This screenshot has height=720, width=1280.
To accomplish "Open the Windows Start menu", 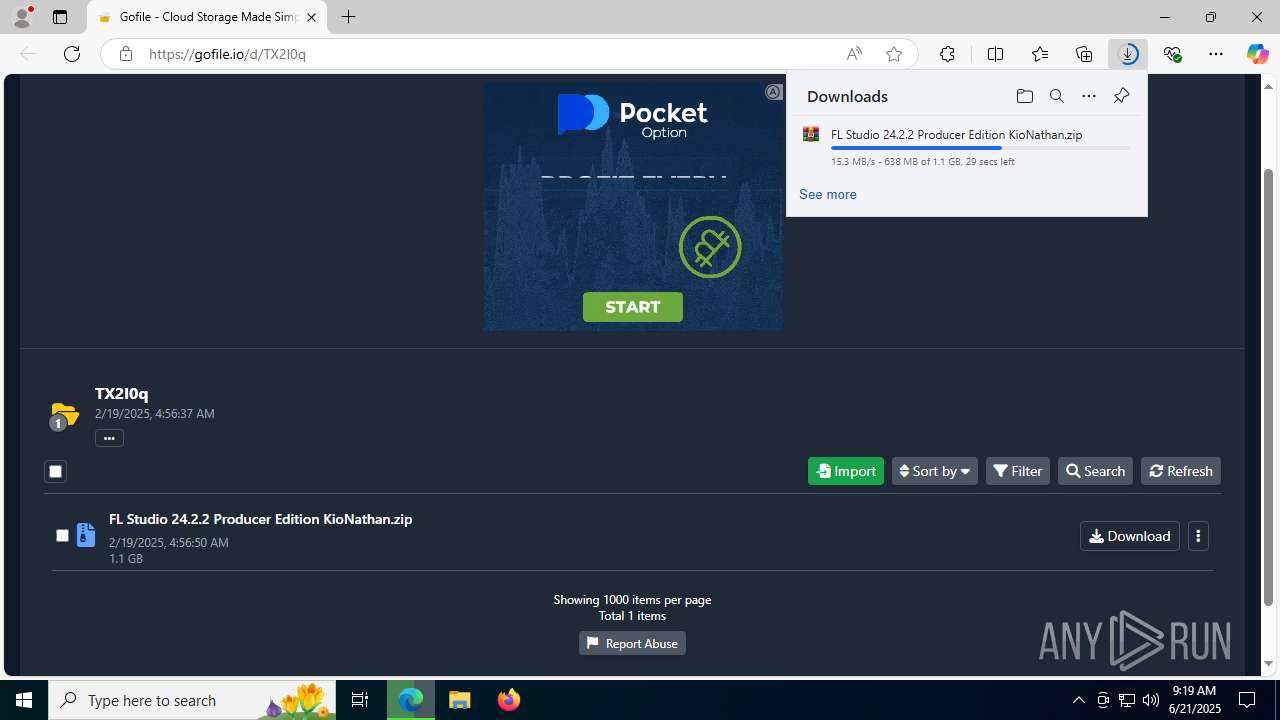I will click(24, 700).
